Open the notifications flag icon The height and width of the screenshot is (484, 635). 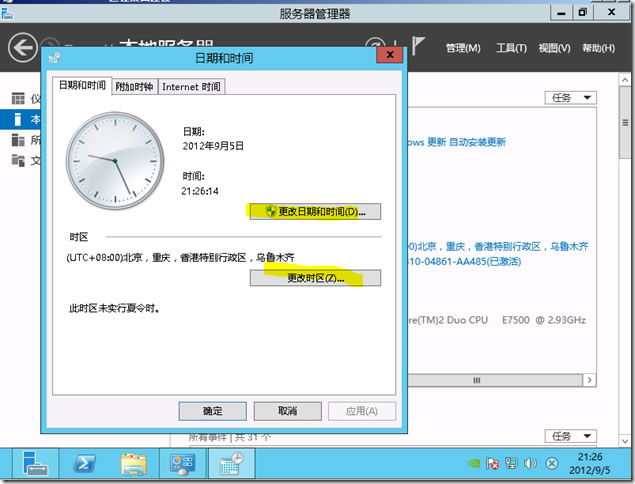pyautogui.click(x=420, y=46)
